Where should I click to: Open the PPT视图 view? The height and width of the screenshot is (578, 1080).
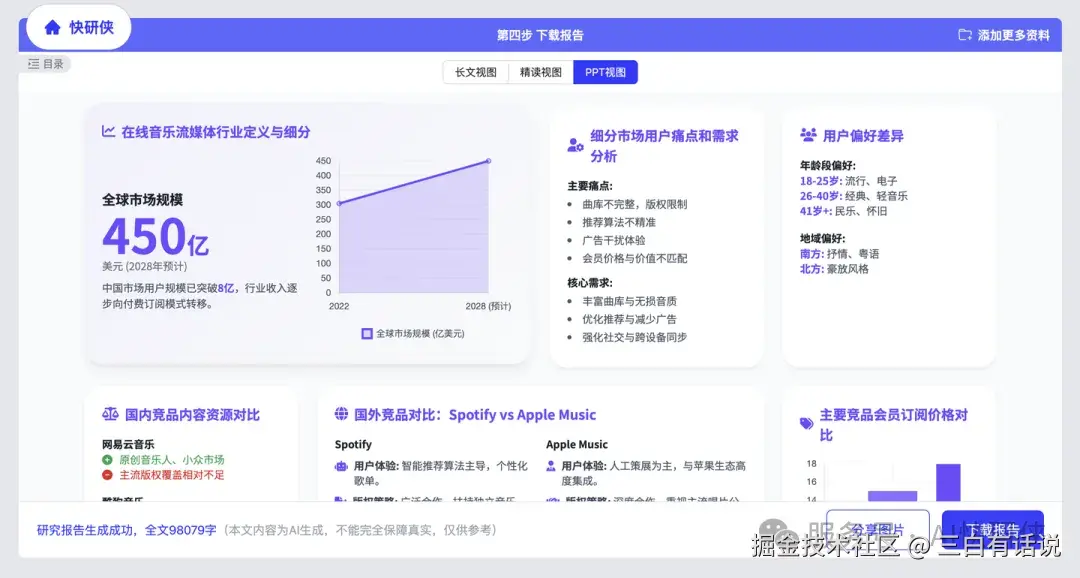(x=605, y=72)
